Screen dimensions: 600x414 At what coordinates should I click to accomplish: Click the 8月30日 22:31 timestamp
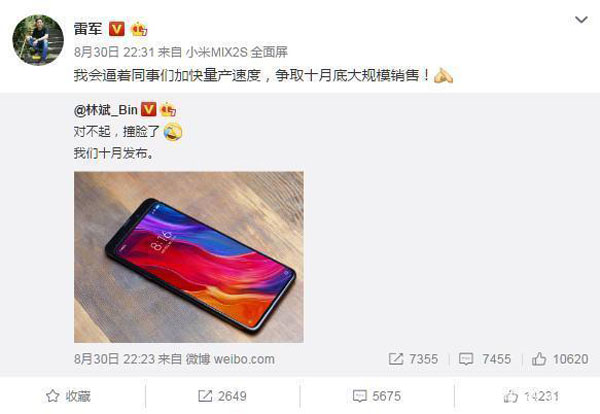tap(114, 52)
